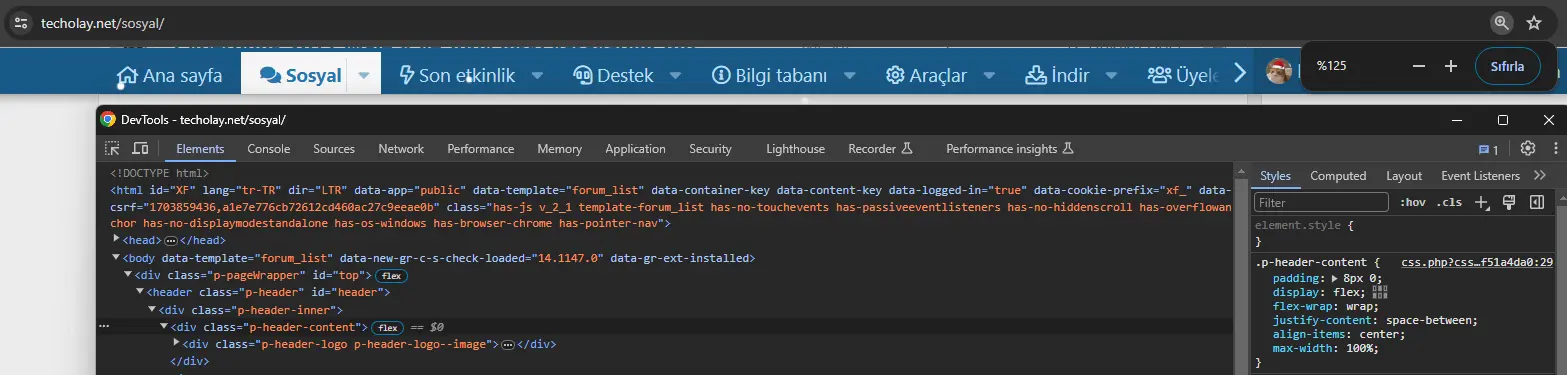Image resolution: width=1567 pixels, height=375 pixels.
Task: Toggle the .cls element classes button
Action: point(1449,203)
